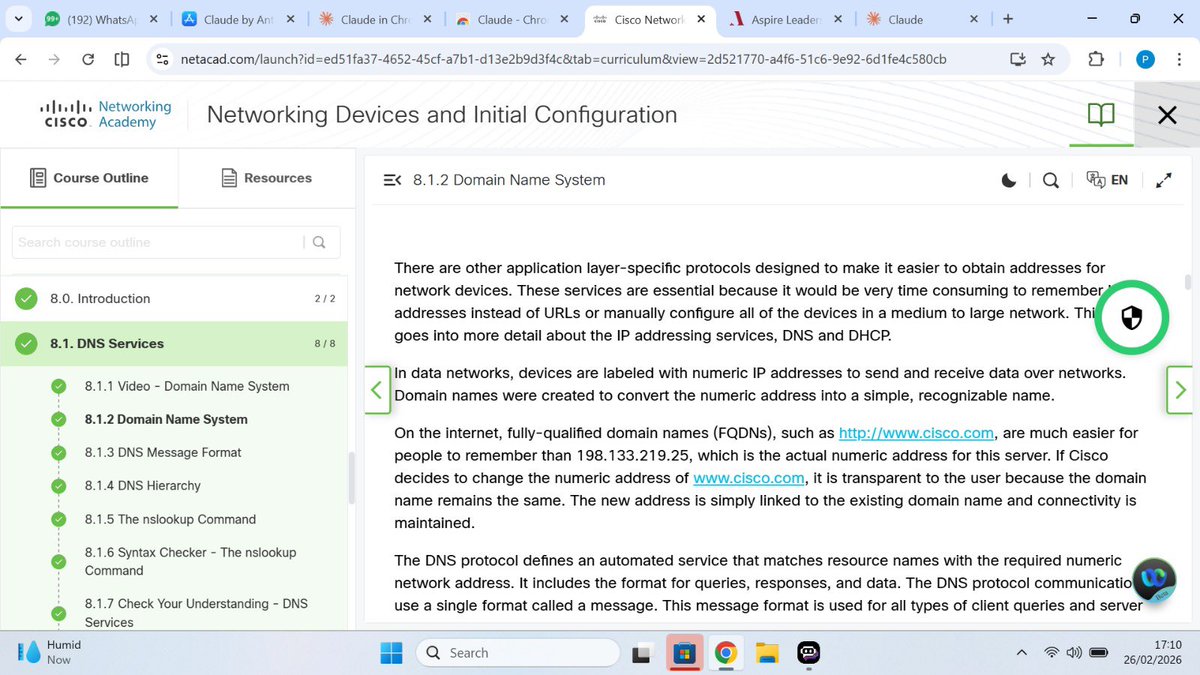Open a new browser tab
The image size is (1200, 675).
click(1007, 19)
